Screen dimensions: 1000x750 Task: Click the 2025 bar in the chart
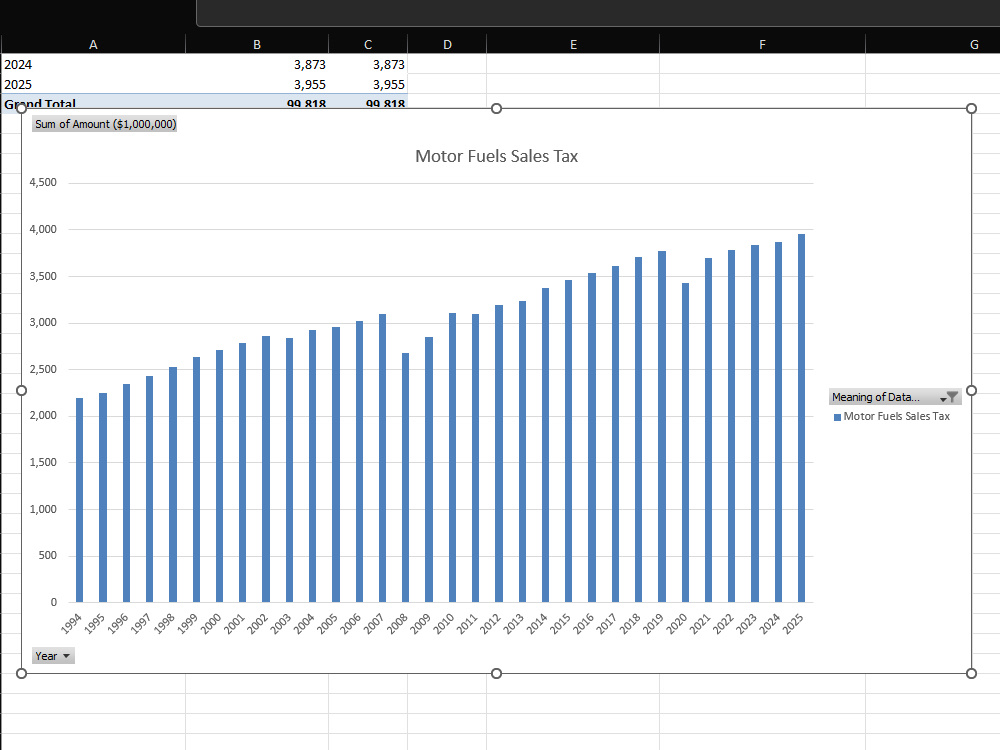(x=802, y=418)
